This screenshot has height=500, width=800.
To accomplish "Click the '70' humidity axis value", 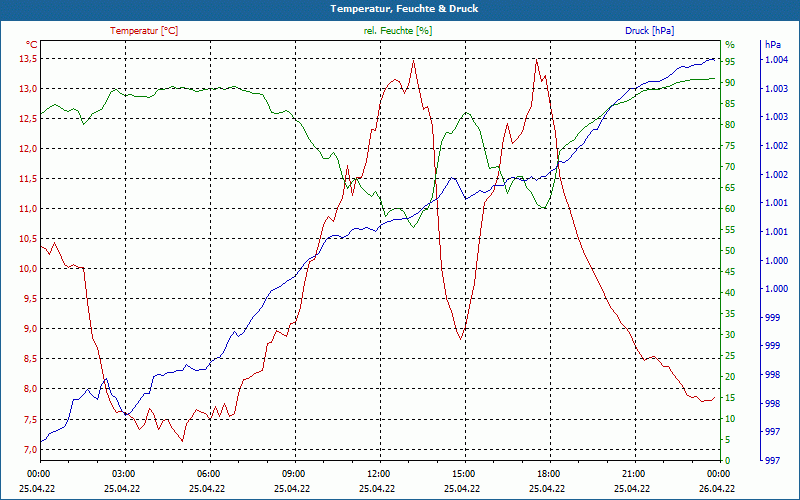I will coord(730,167).
